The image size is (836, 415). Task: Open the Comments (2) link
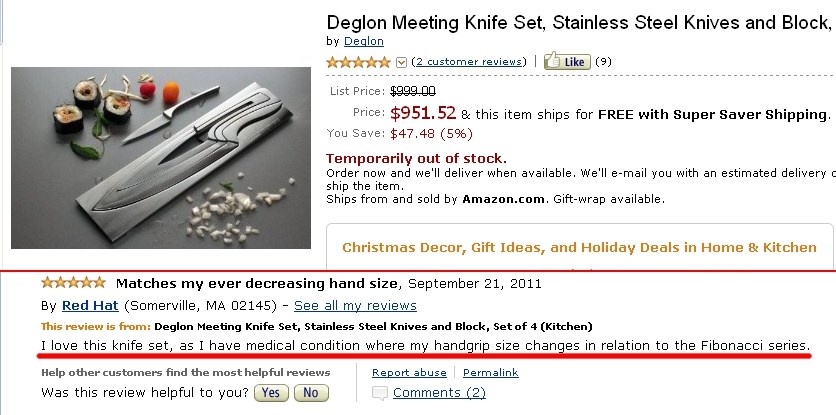click(x=439, y=393)
